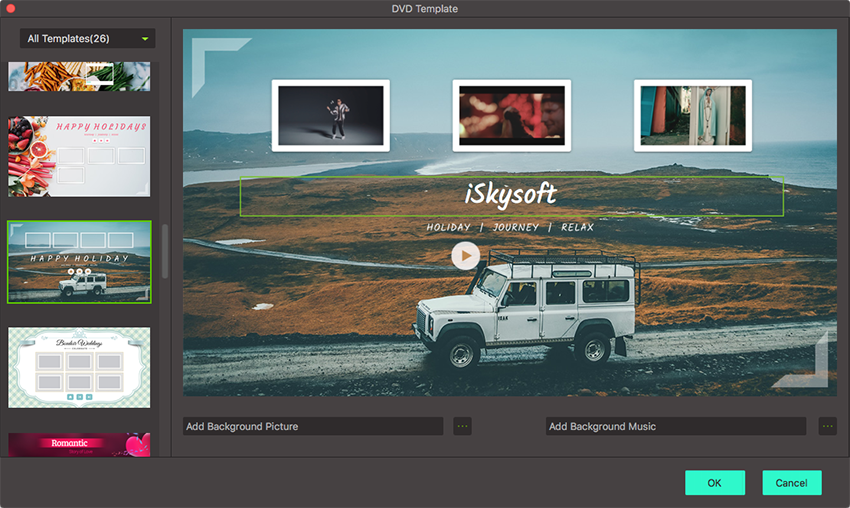Click the Add Background Picture field

point(313,426)
